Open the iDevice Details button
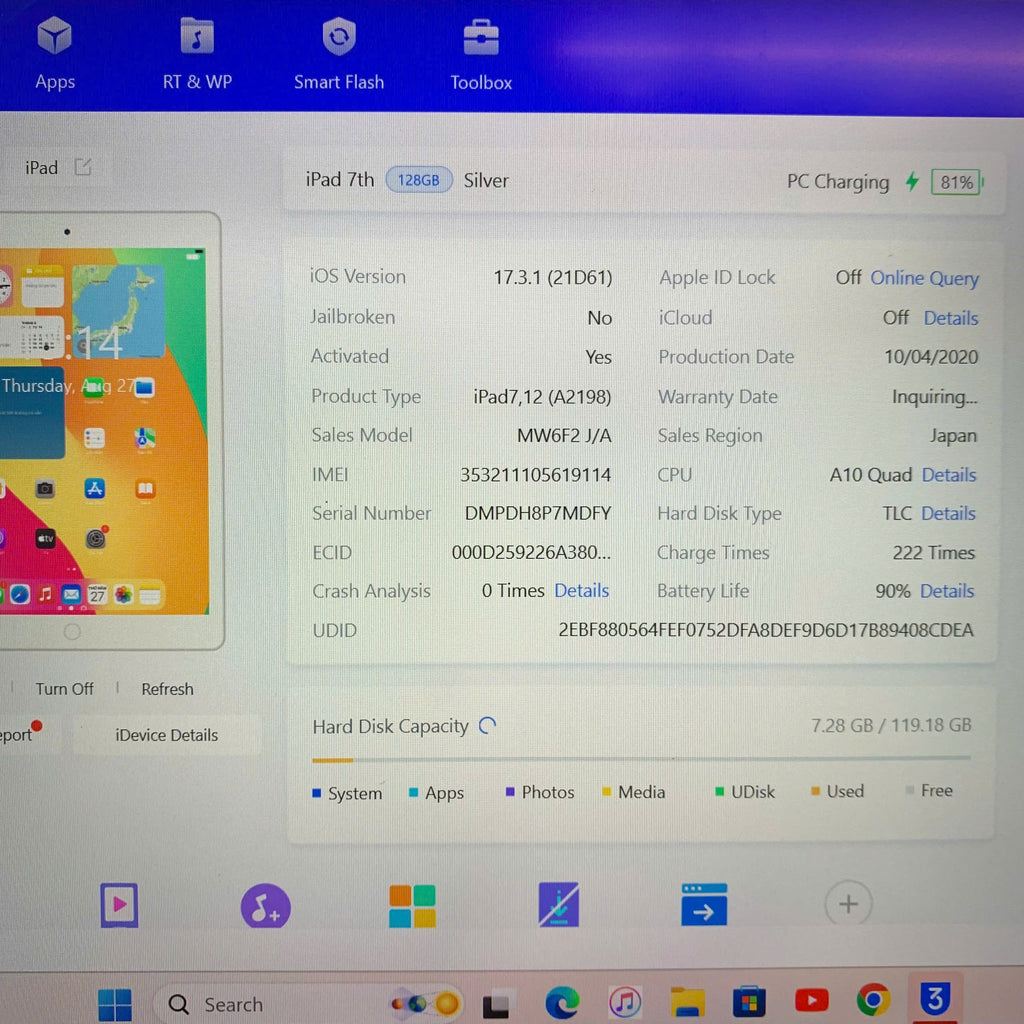Image resolution: width=1024 pixels, height=1024 pixels. 167,735
